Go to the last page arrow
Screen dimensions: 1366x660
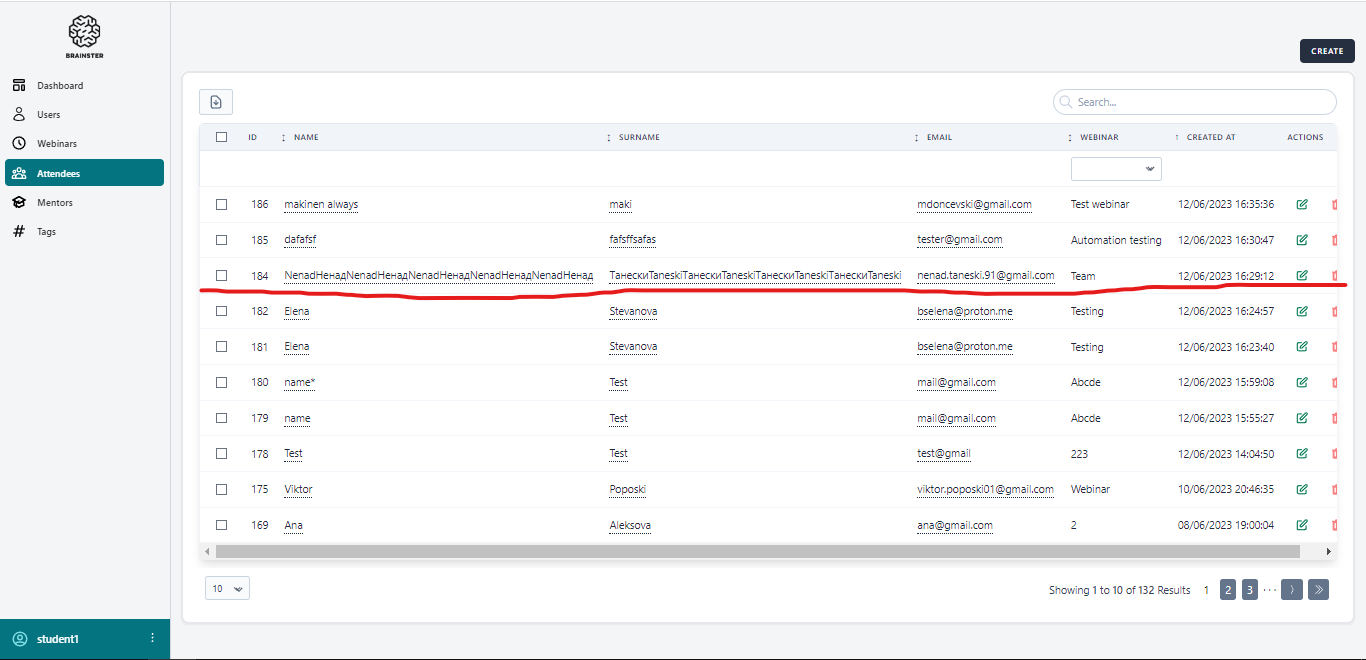click(x=1318, y=590)
